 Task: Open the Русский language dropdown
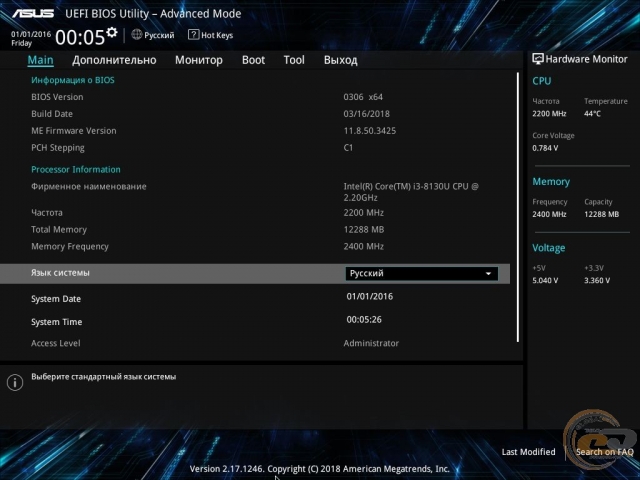coord(422,273)
